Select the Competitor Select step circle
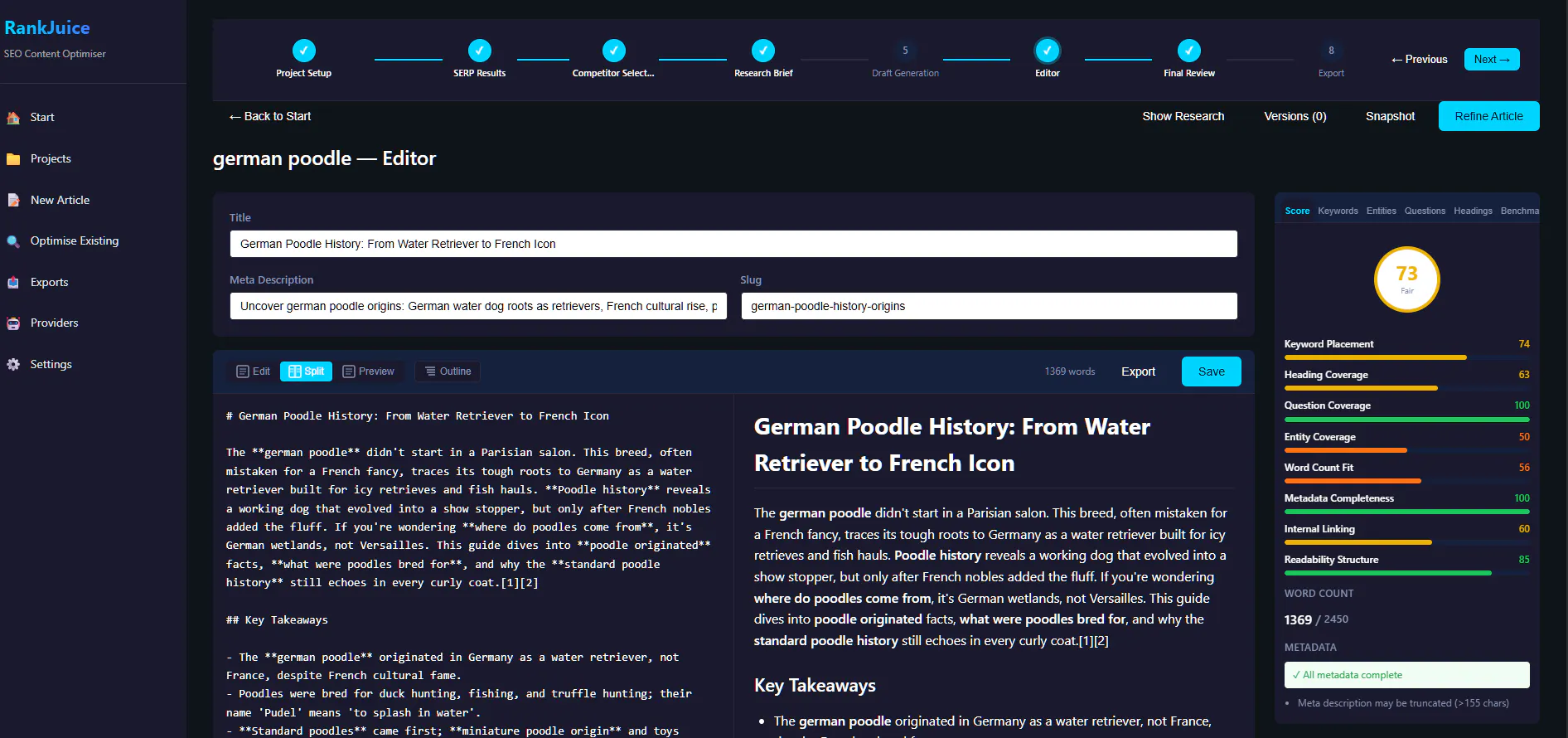The height and width of the screenshot is (738, 1568). [614, 51]
